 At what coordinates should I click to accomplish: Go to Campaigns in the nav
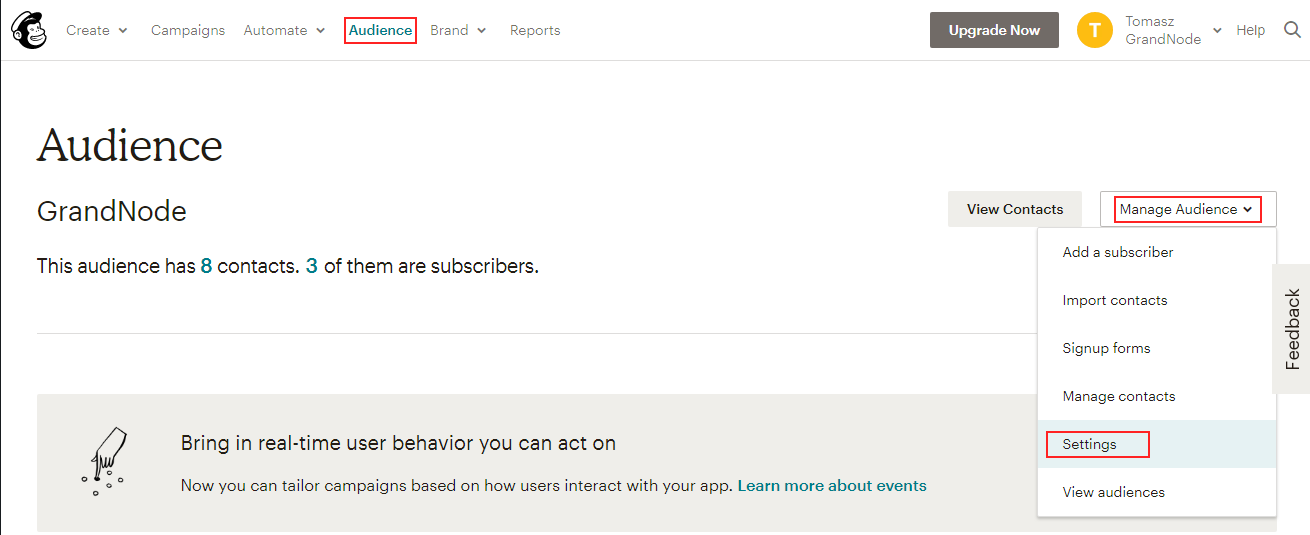point(188,30)
